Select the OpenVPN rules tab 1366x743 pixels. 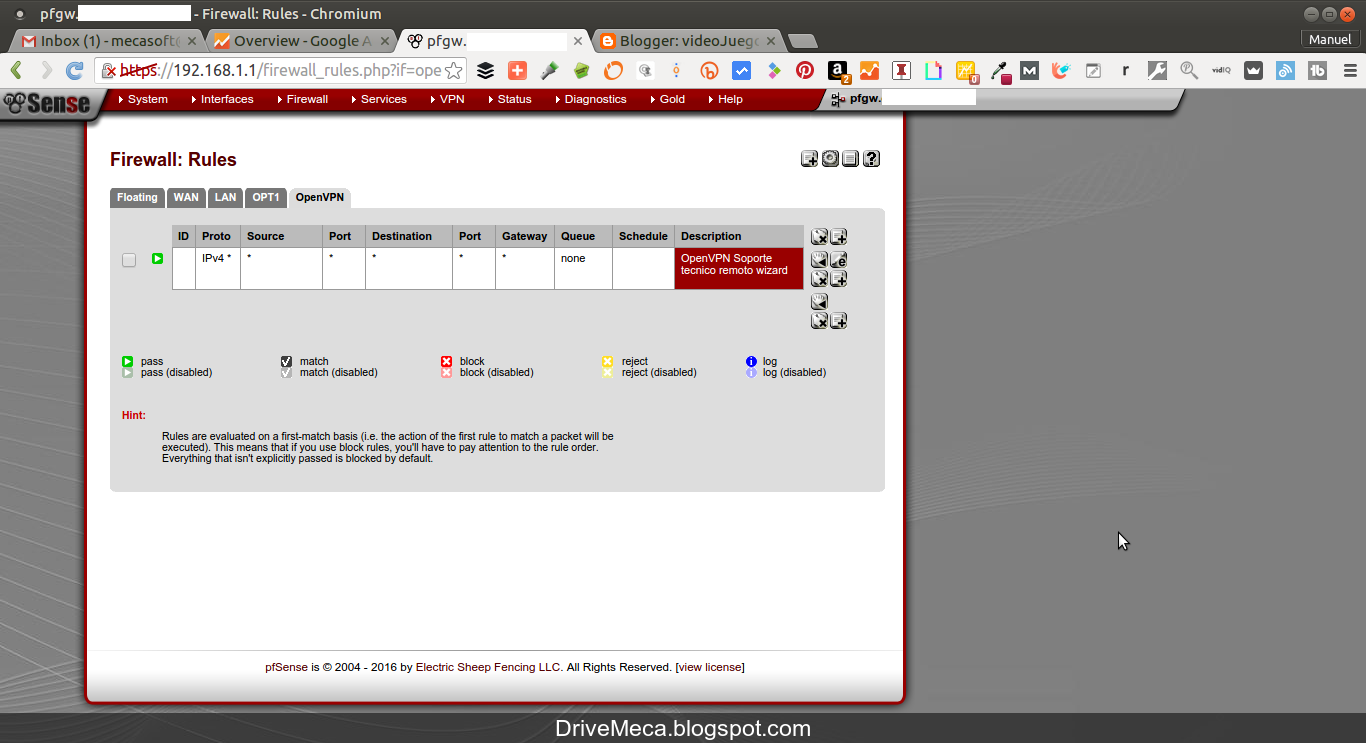click(320, 198)
